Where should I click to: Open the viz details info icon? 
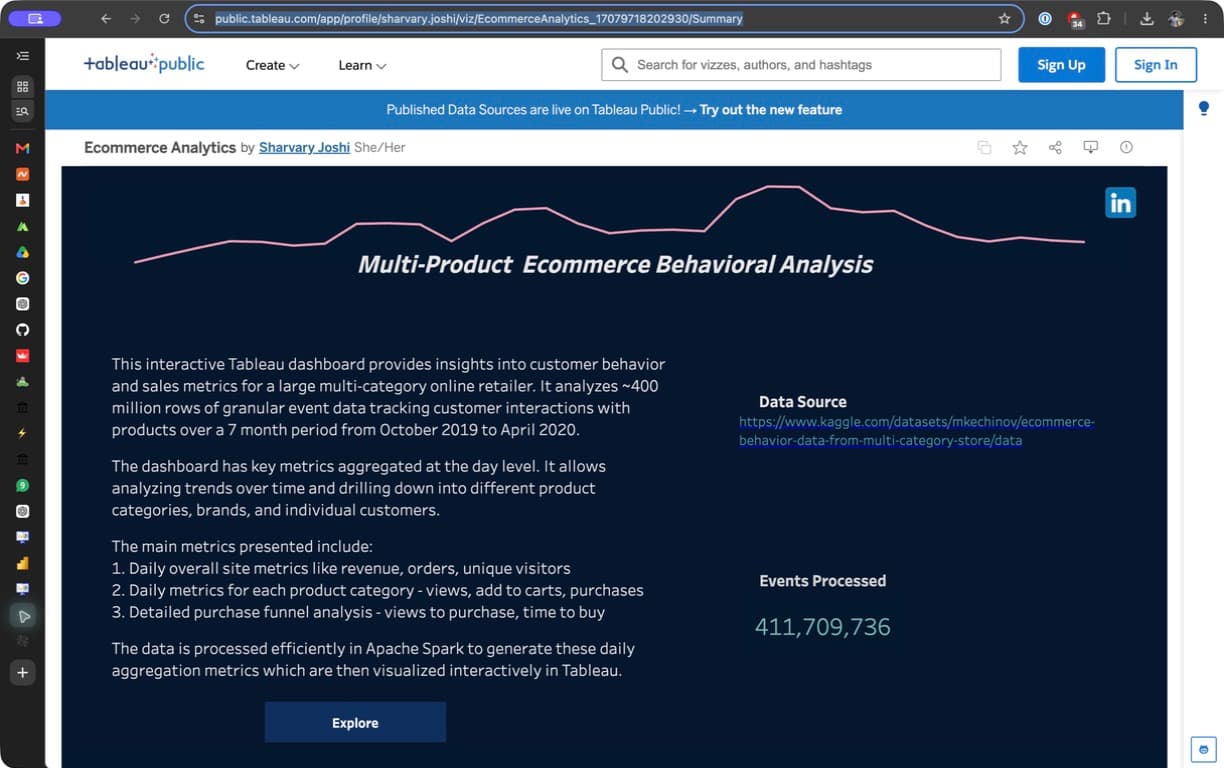pyautogui.click(x=1126, y=148)
